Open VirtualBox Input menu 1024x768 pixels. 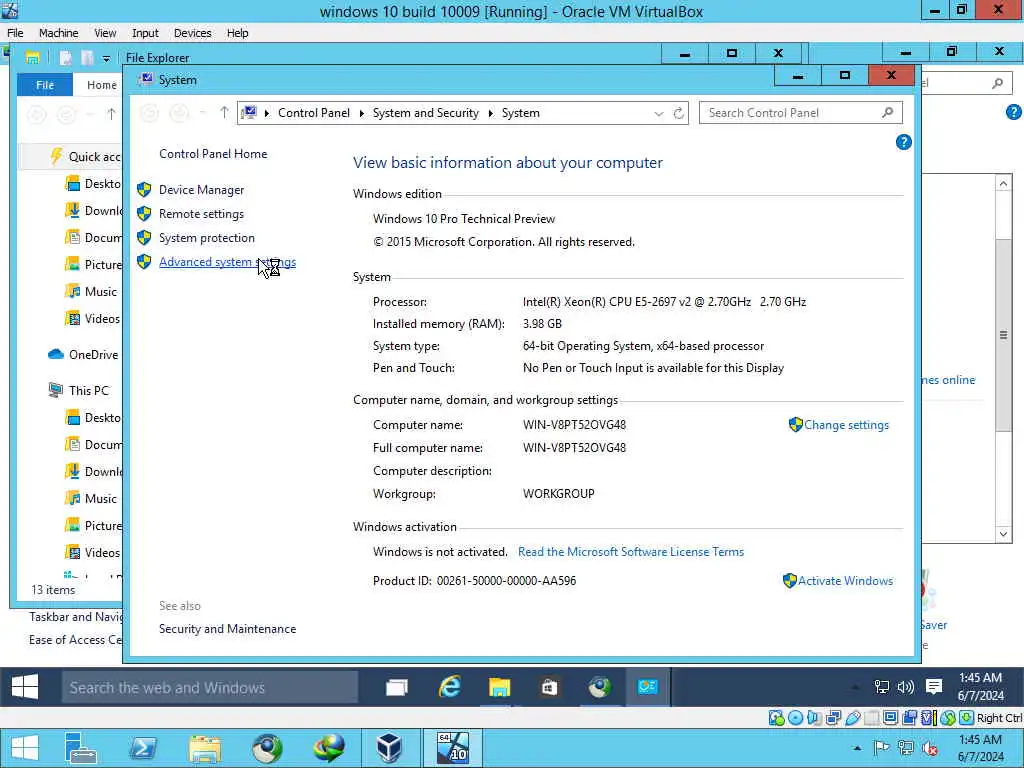pos(145,33)
